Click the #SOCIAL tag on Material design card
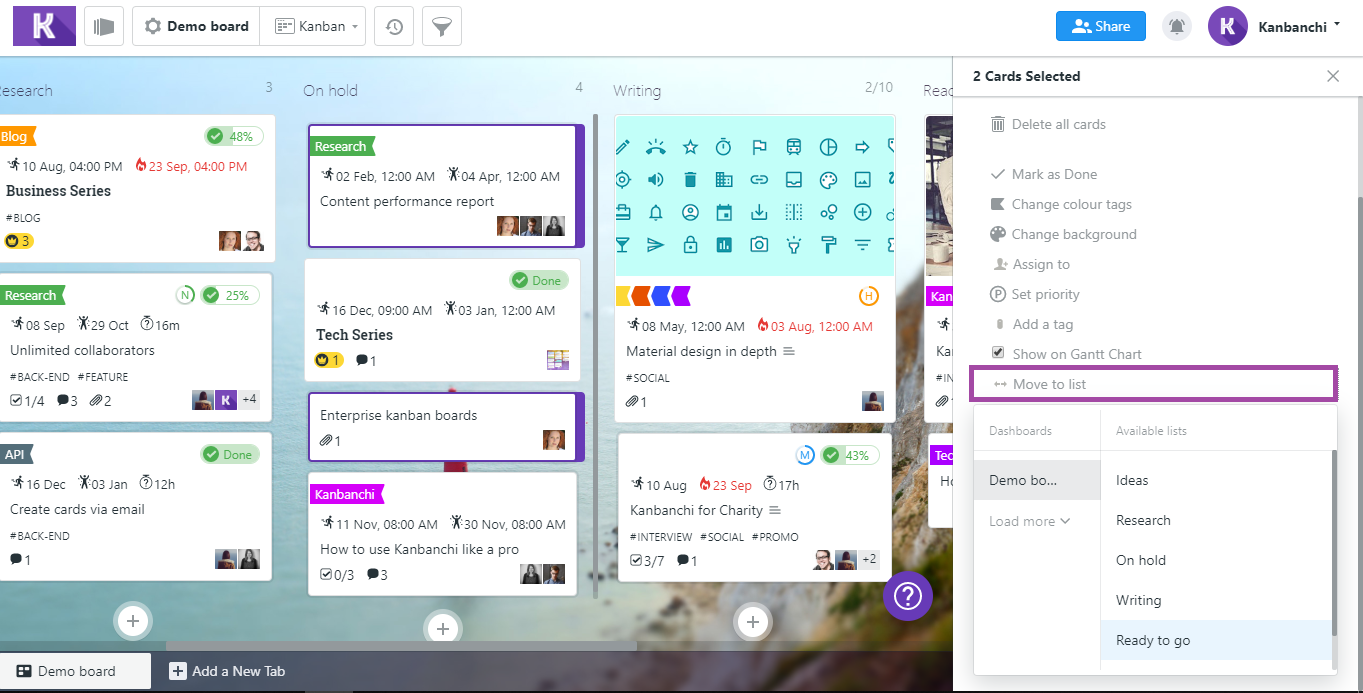The image size is (1363, 693). click(648, 378)
